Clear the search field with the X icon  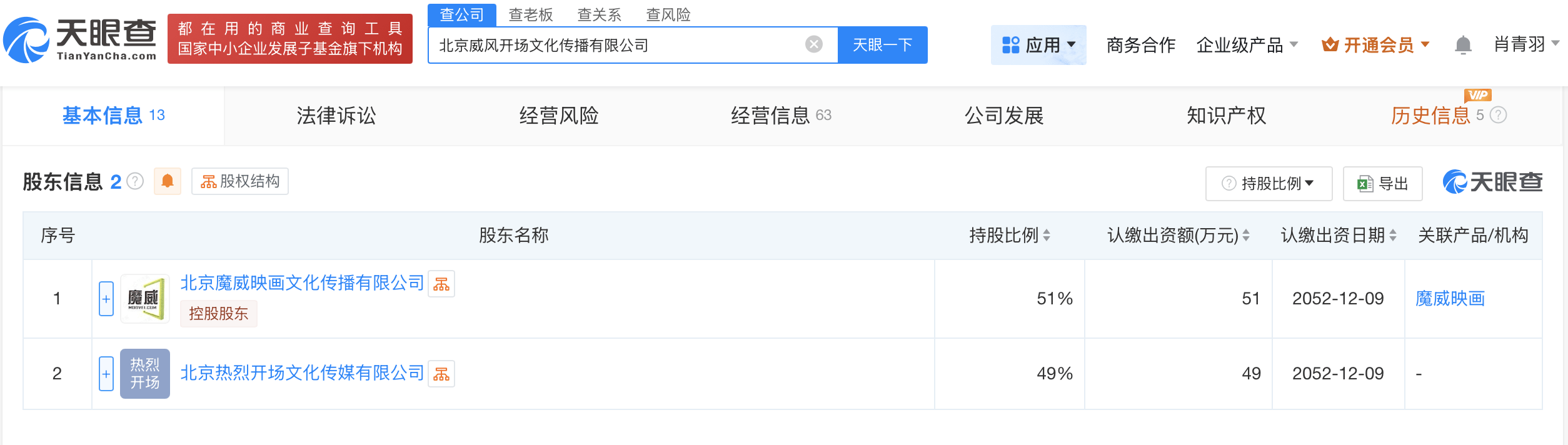click(813, 44)
